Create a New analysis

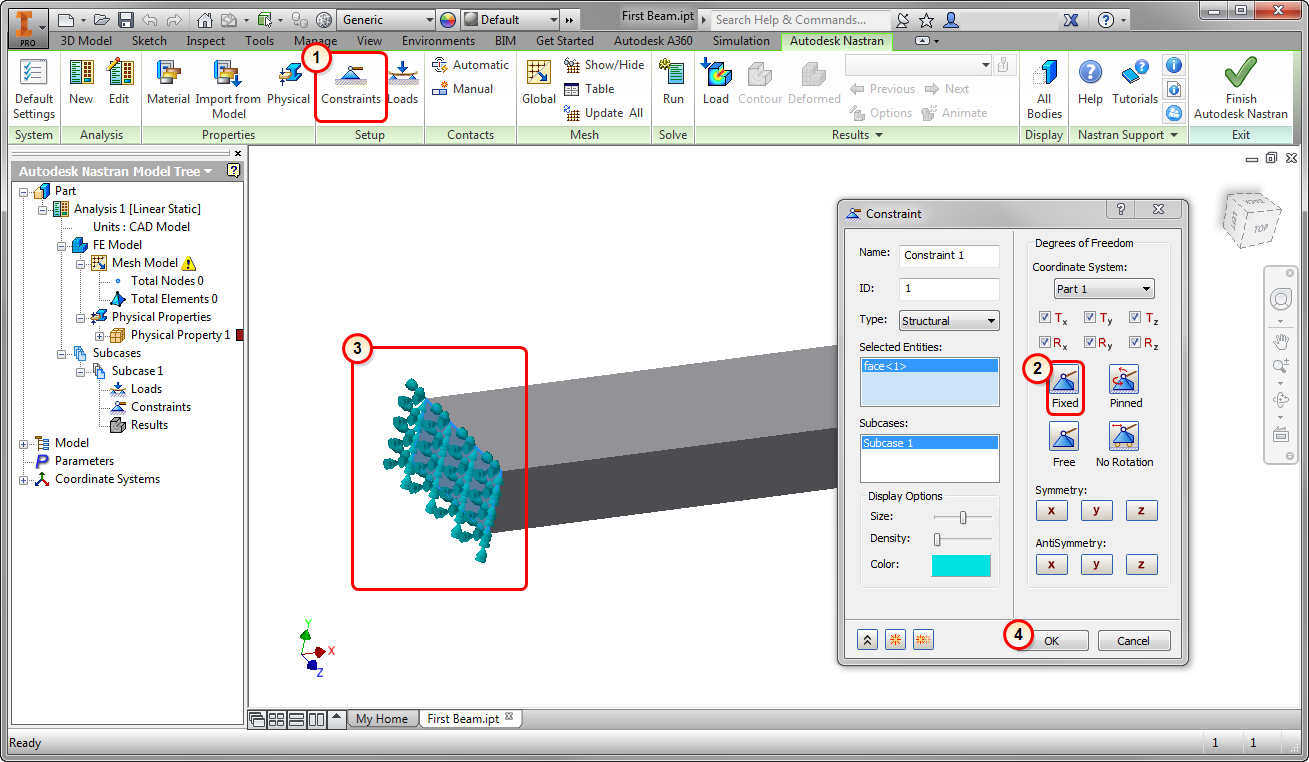click(81, 82)
